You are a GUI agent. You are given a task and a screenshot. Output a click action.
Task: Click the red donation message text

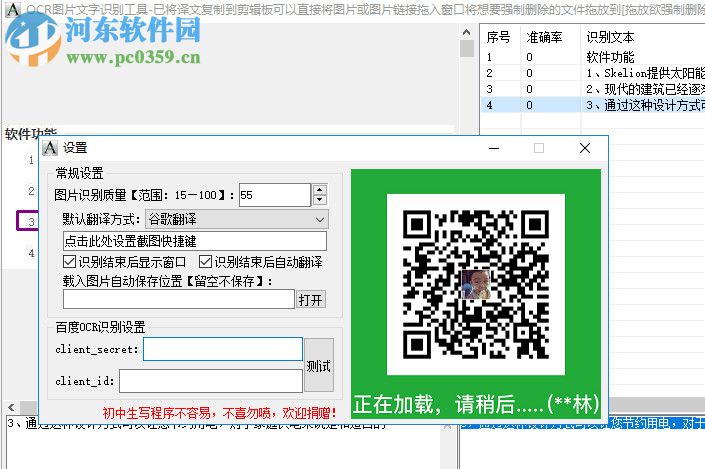tap(219, 412)
